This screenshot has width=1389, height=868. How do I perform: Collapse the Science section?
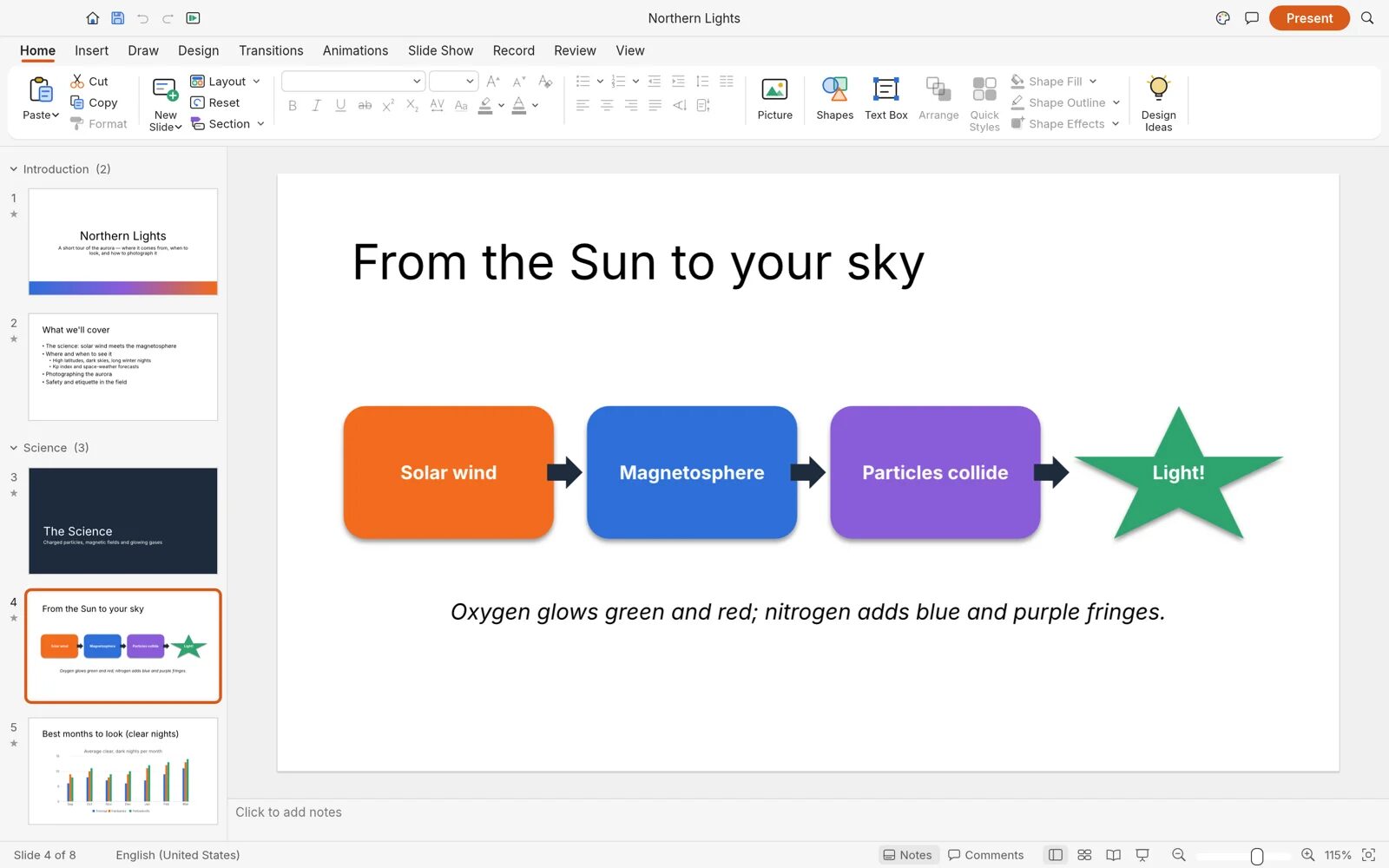[14, 448]
